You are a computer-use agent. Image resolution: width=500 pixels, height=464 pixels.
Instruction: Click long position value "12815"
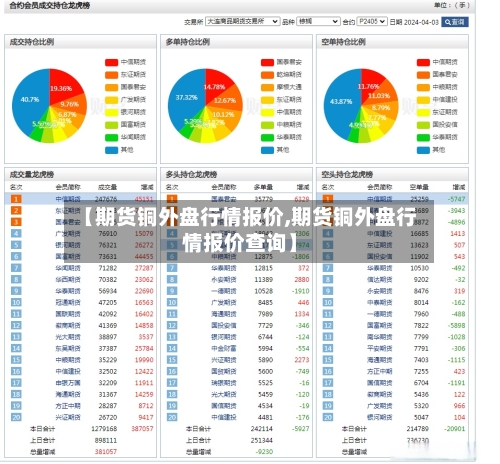click(x=264, y=268)
